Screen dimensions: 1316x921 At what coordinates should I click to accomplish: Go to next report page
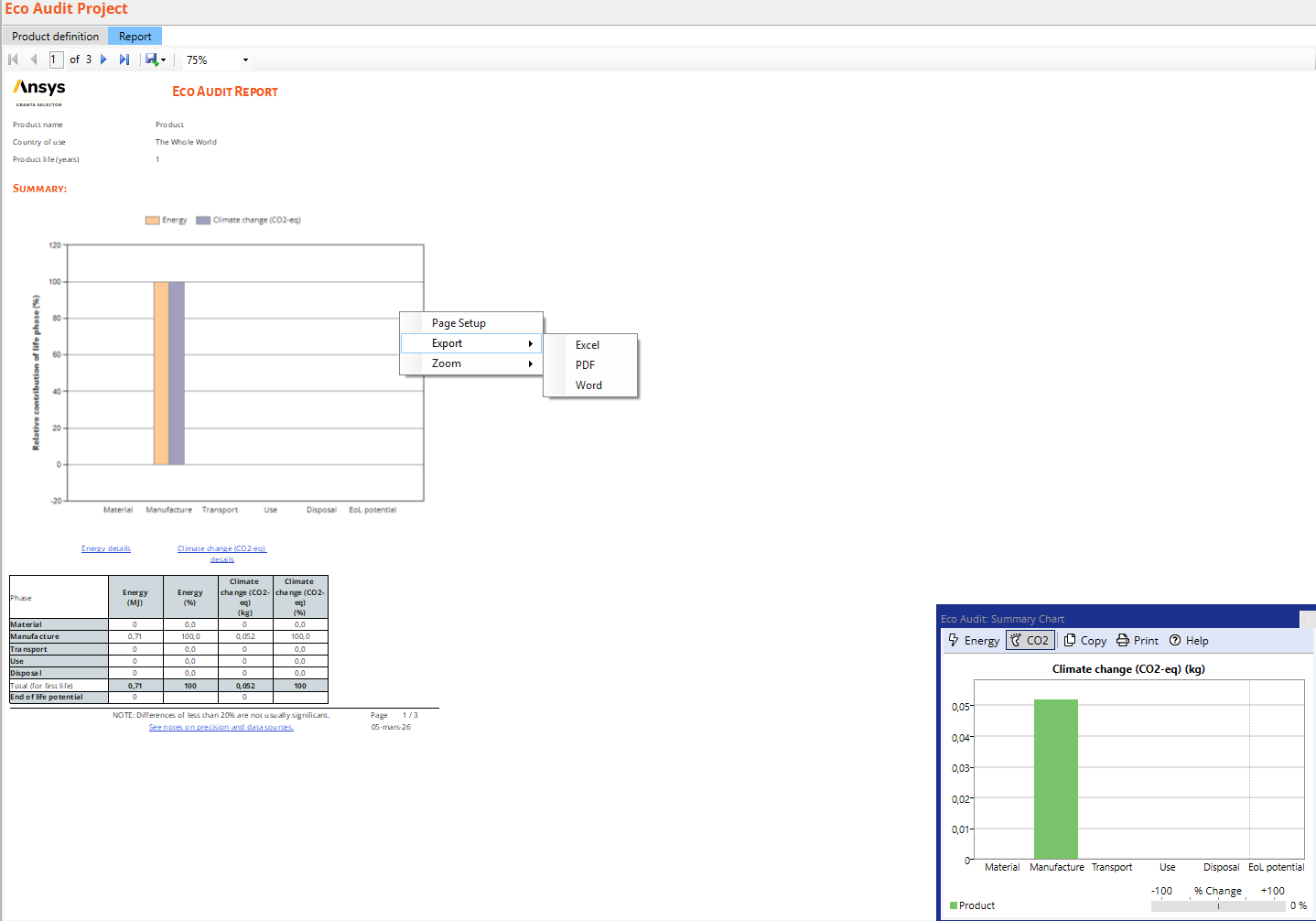103,60
